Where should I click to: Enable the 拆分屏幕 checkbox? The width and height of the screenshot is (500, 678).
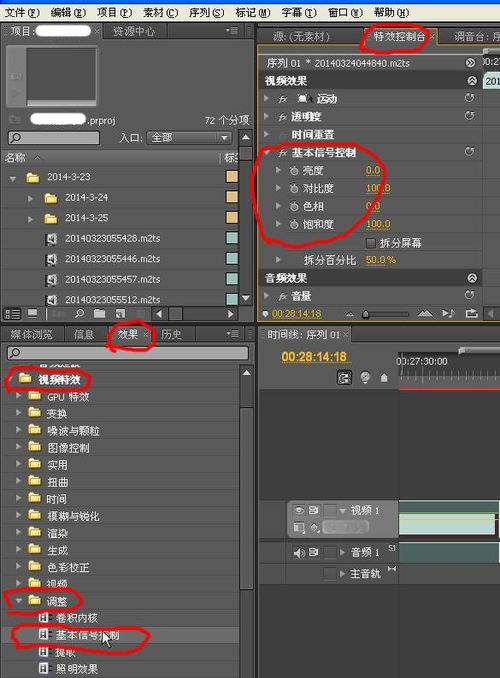coord(371,243)
